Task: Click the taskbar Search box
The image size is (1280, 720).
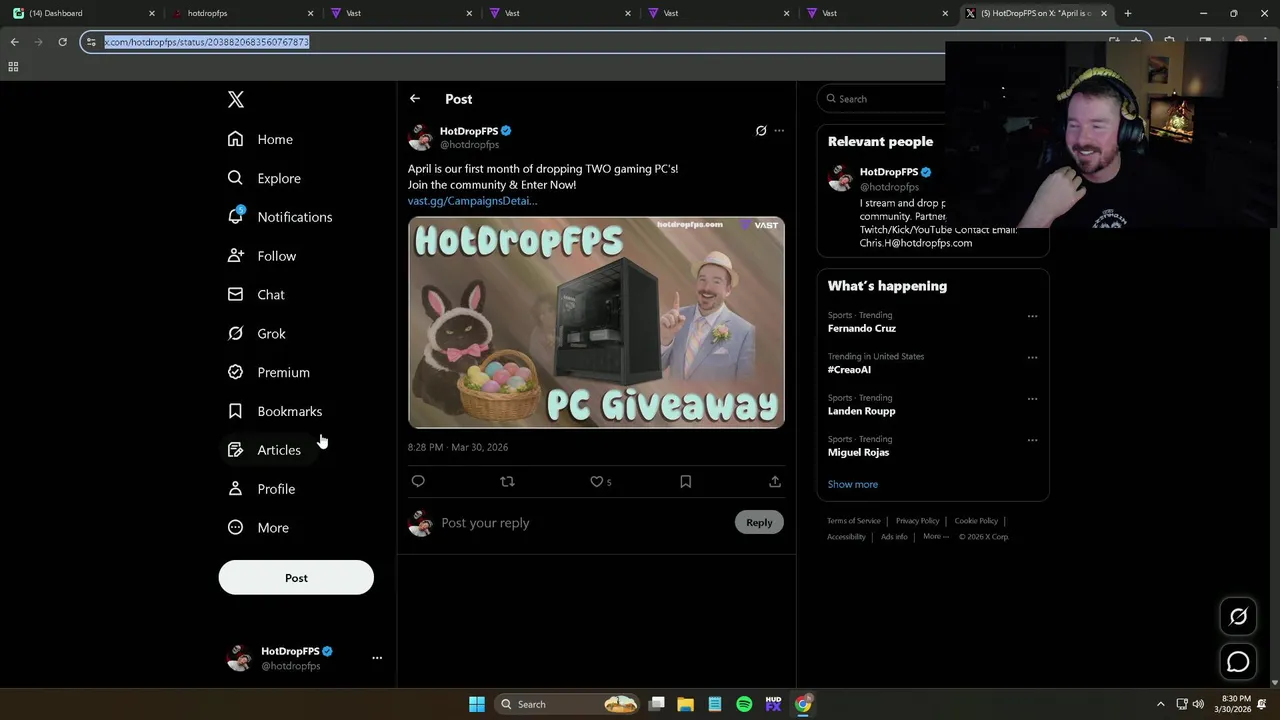Action: coord(568,704)
